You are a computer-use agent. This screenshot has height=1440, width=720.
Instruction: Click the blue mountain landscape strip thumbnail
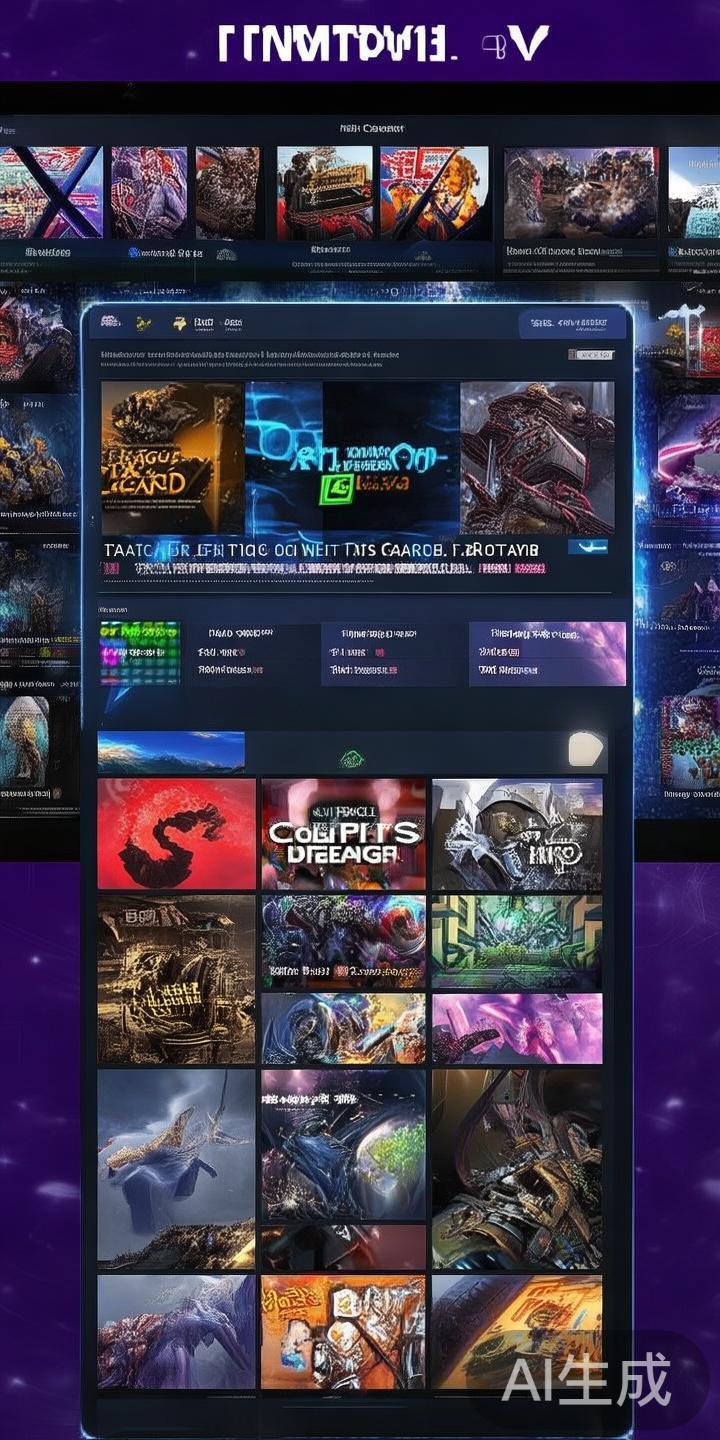[x=171, y=751]
